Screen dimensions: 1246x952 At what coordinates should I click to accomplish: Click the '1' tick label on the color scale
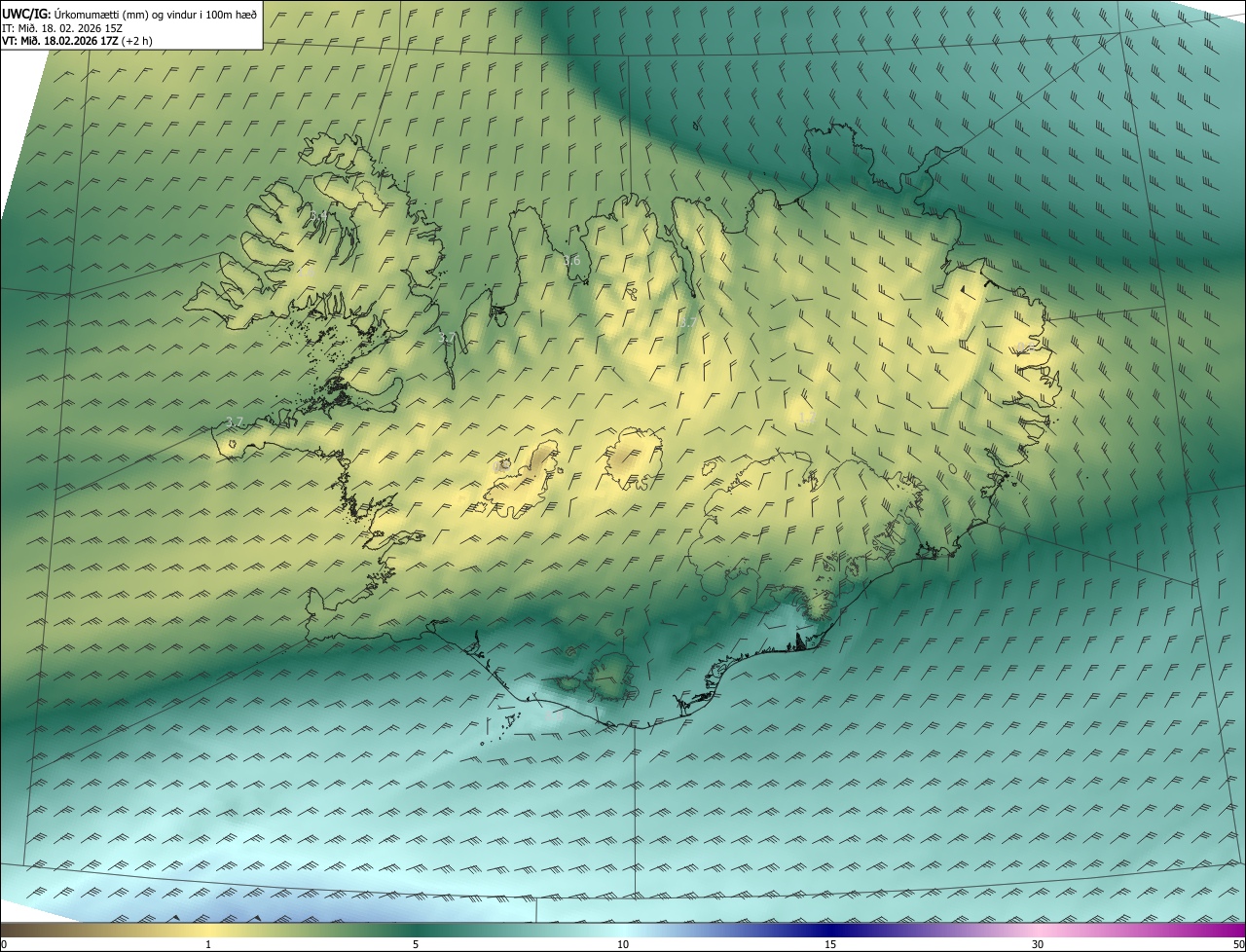[x=208, y=944]
